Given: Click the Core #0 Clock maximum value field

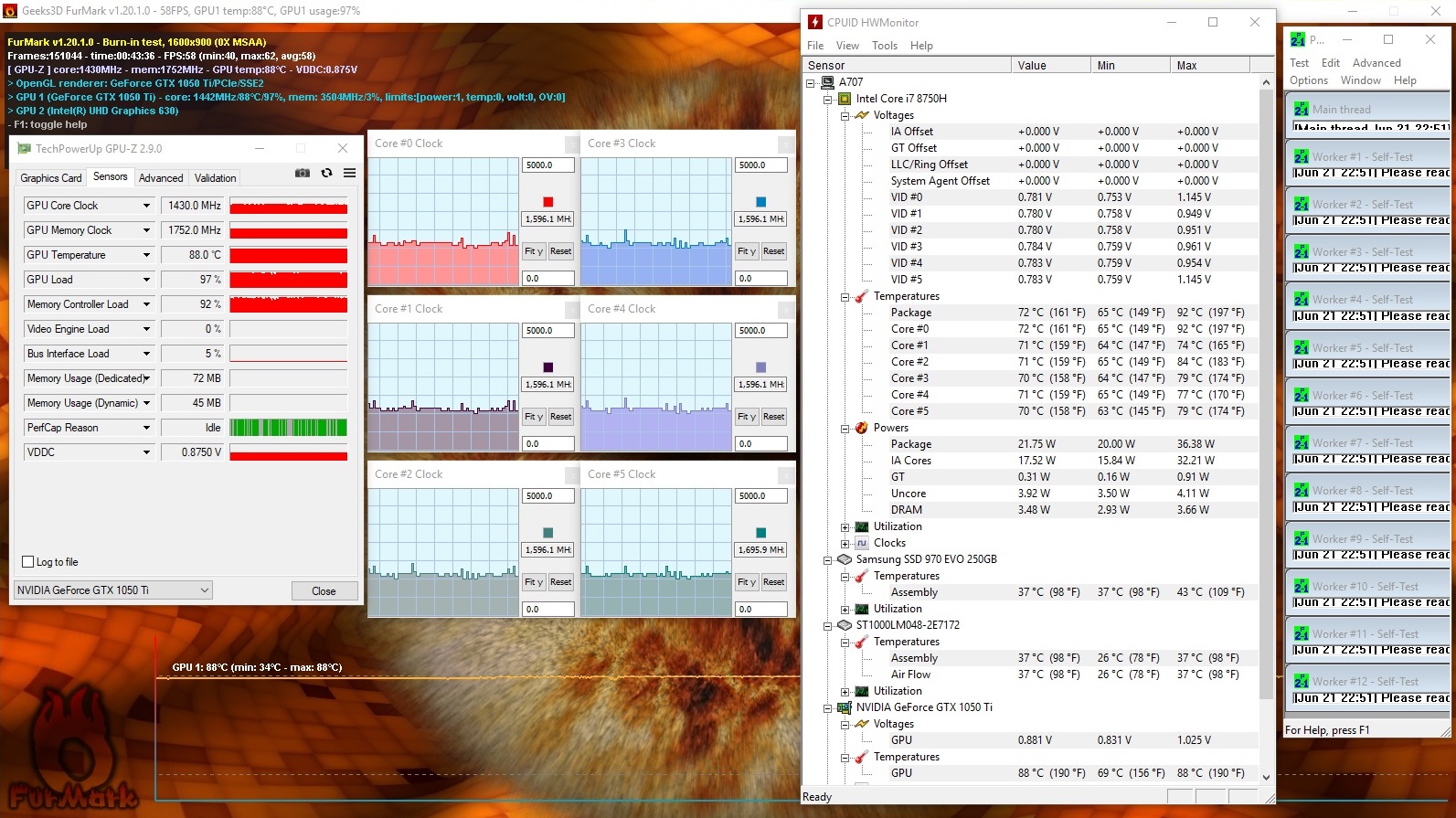Looking at the screenshot, I should coord(548,165).
